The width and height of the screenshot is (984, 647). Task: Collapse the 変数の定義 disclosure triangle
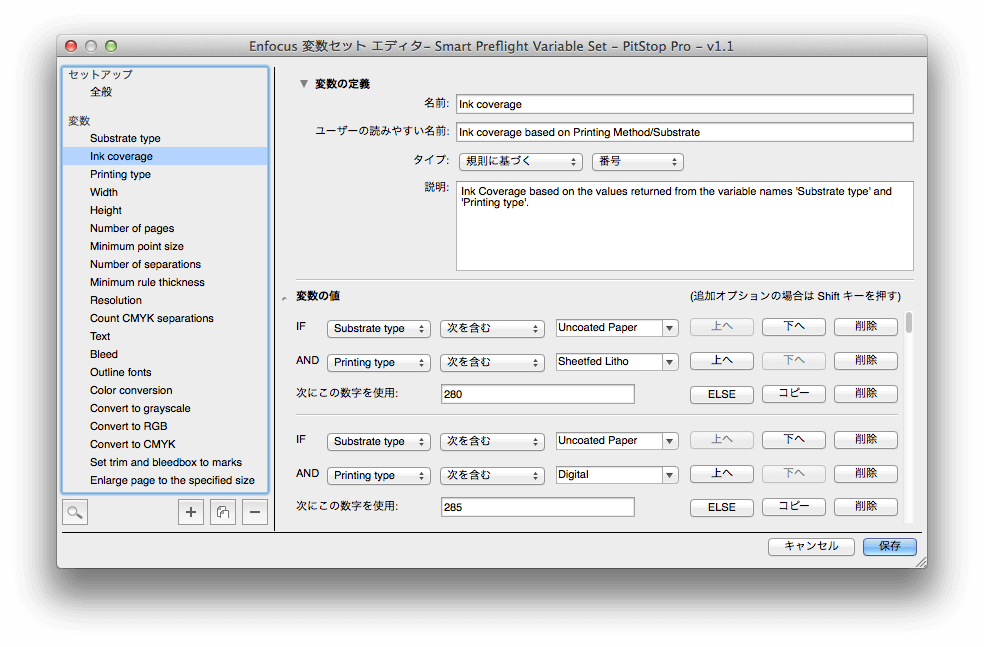tap(304, 84)
